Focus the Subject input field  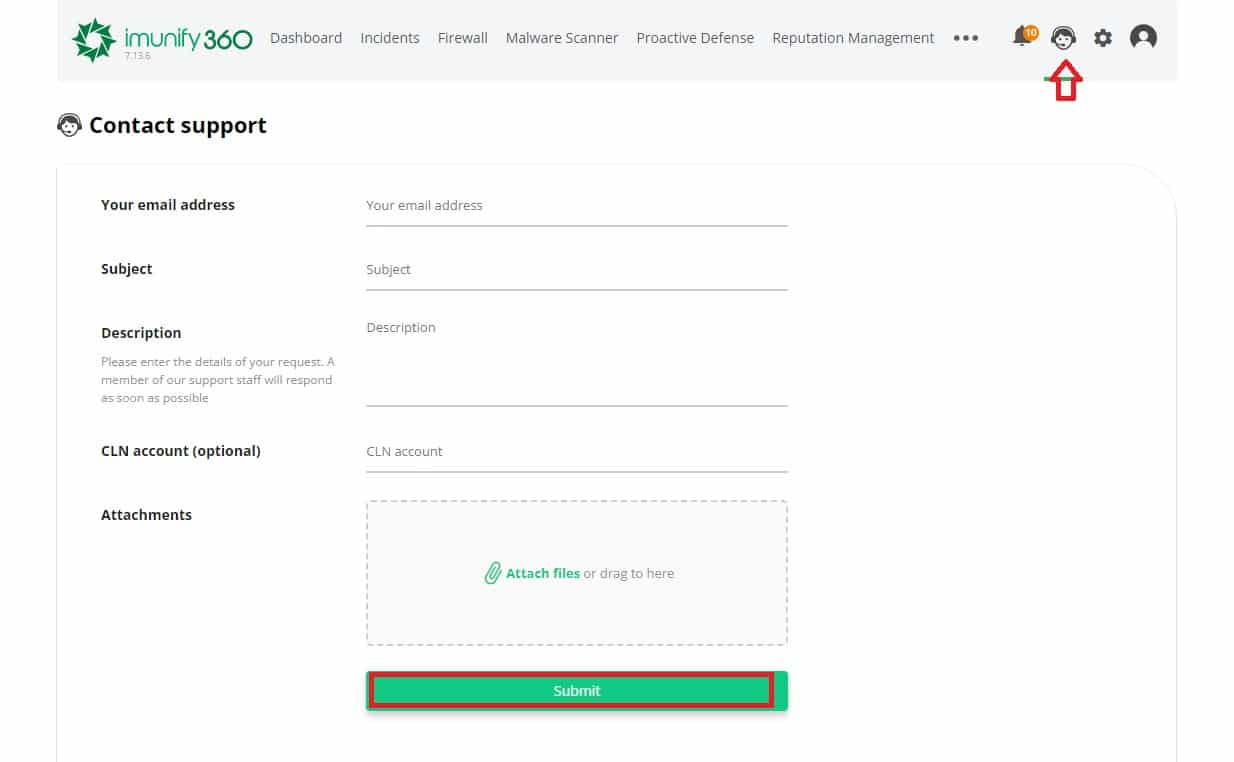click(x=577, y=270)
